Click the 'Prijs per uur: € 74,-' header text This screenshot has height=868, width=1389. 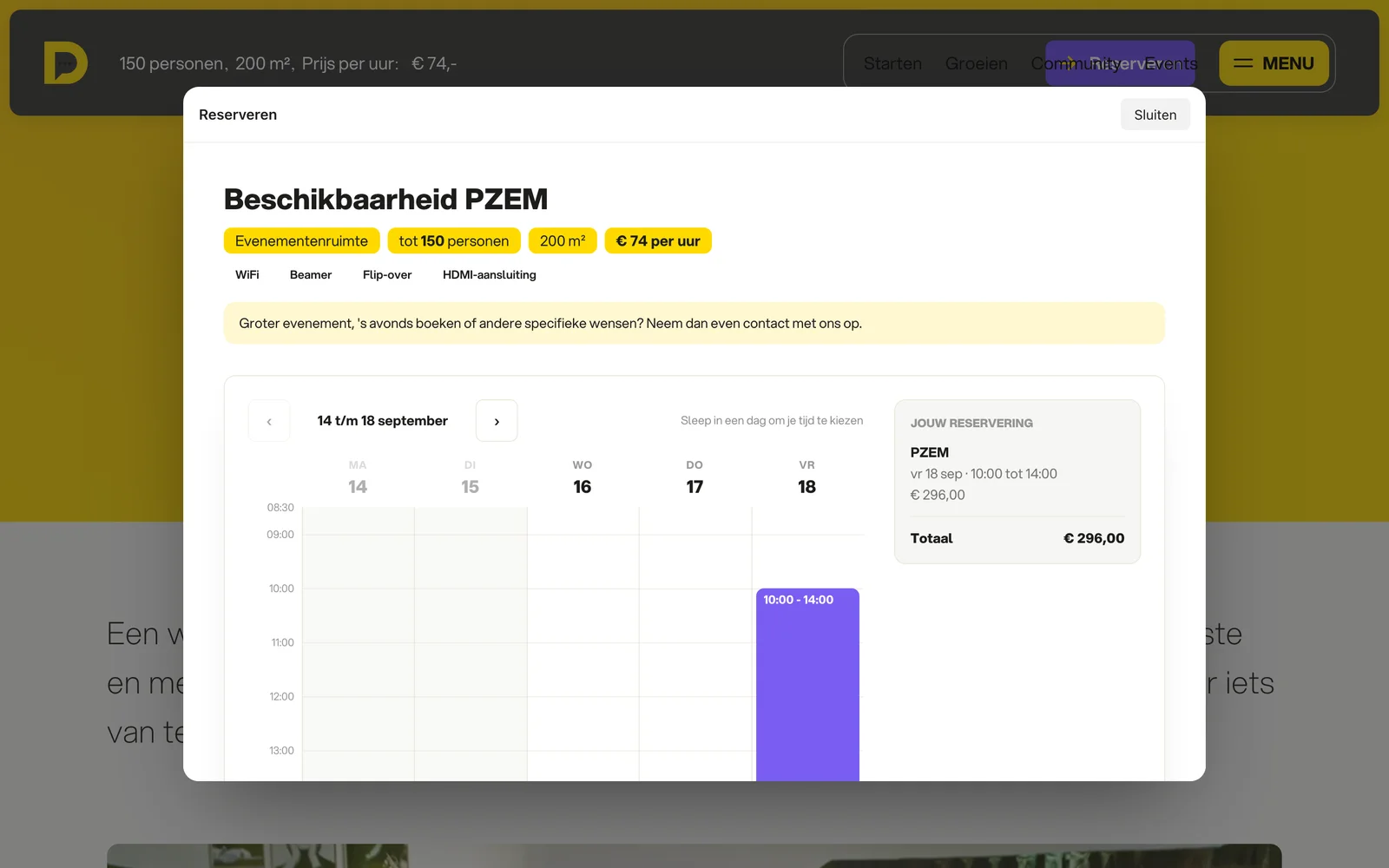tap(379, 63)
